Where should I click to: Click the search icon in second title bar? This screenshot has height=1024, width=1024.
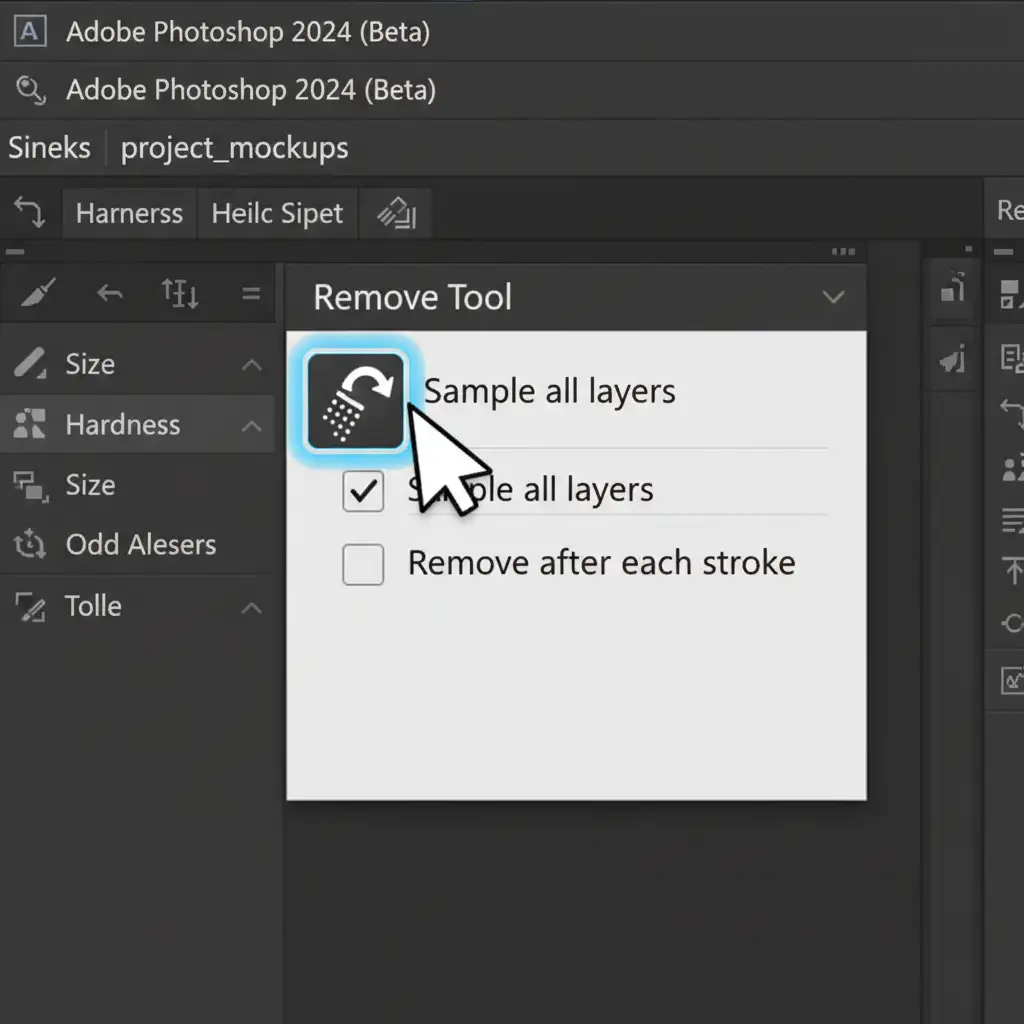coord(29,91)
